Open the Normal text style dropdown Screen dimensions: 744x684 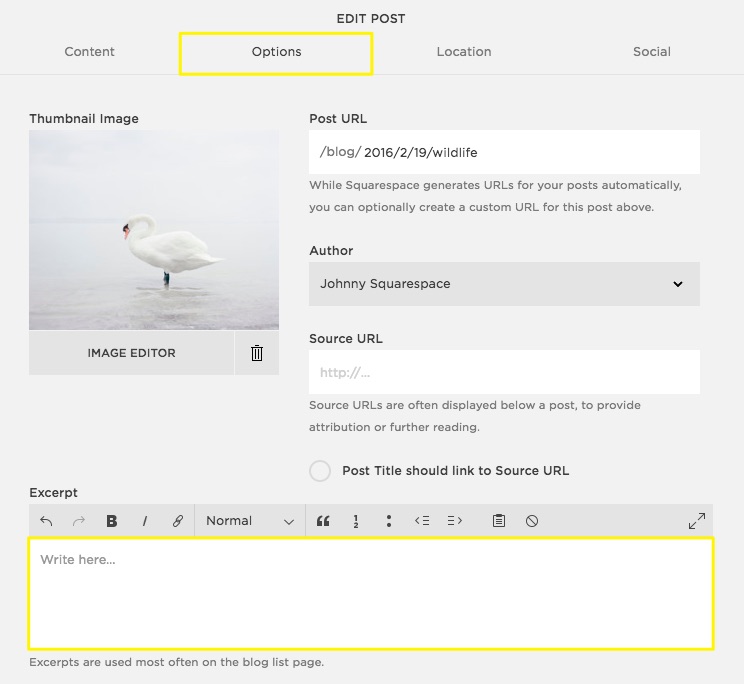[249, 521]
